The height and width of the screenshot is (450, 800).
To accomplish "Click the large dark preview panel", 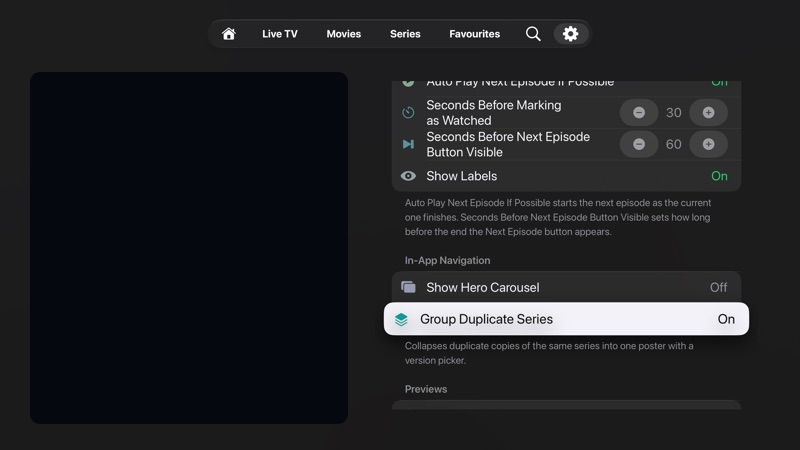I will 189,247.
